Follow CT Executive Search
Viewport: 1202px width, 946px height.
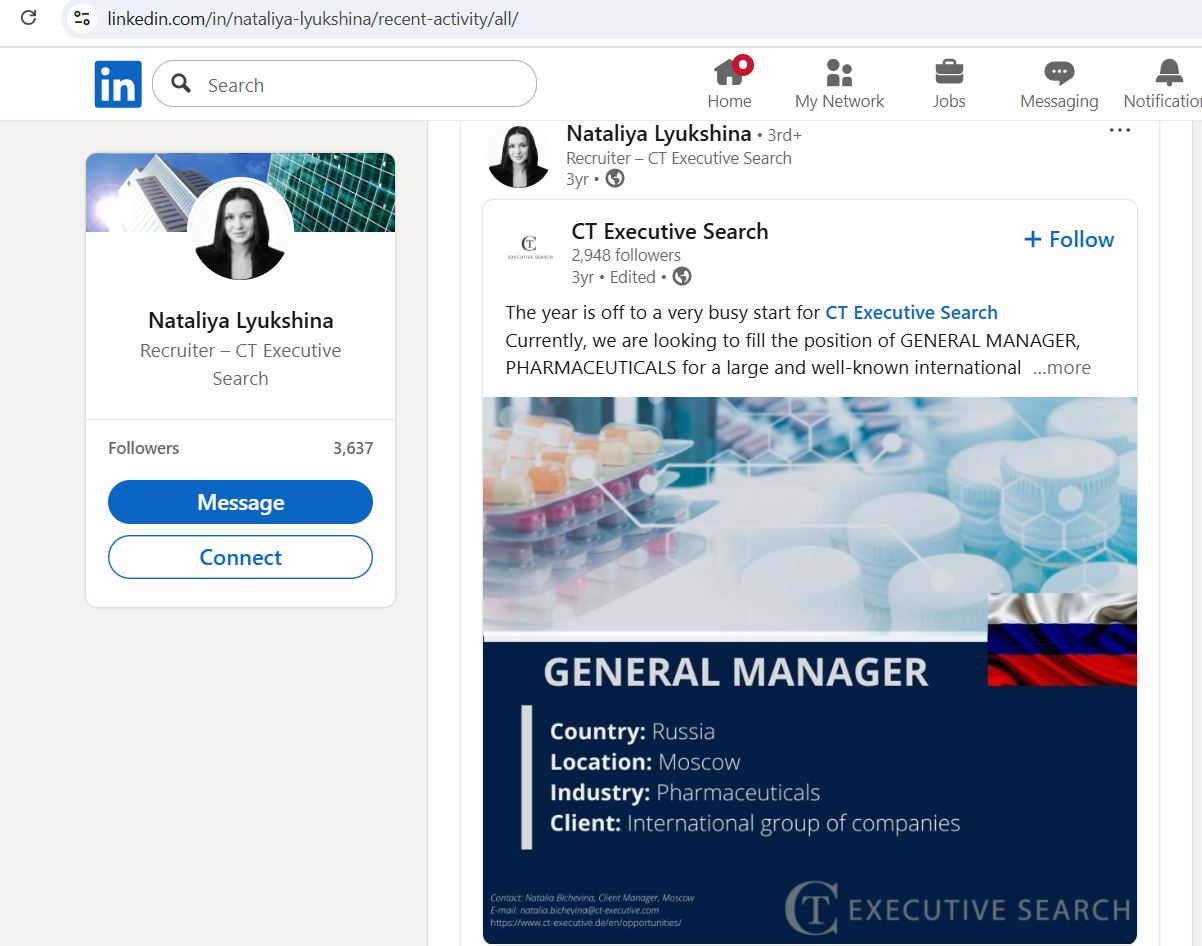pos(1068,239)
